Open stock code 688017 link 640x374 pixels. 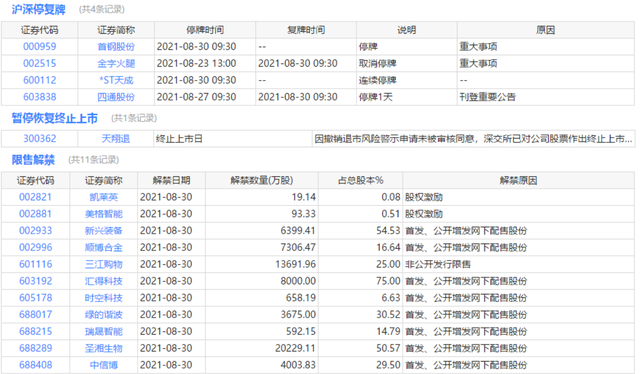(36, 314)
